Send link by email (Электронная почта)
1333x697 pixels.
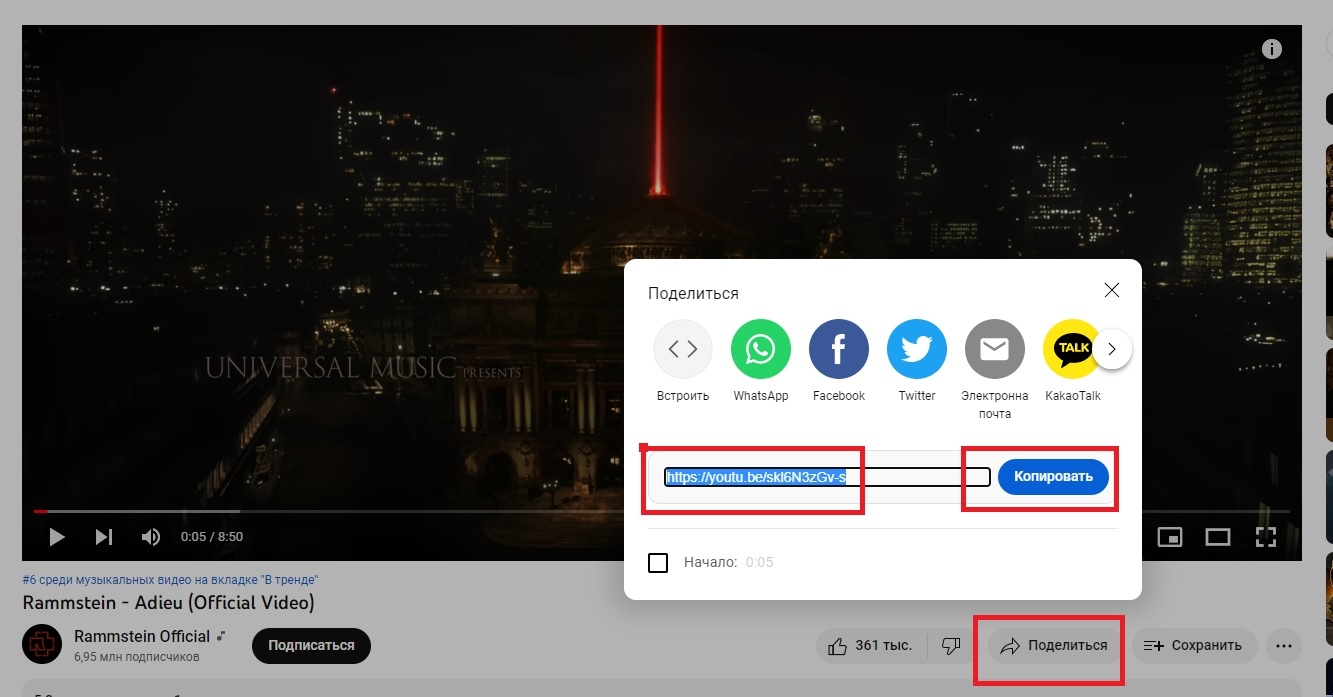coord(995,349)
